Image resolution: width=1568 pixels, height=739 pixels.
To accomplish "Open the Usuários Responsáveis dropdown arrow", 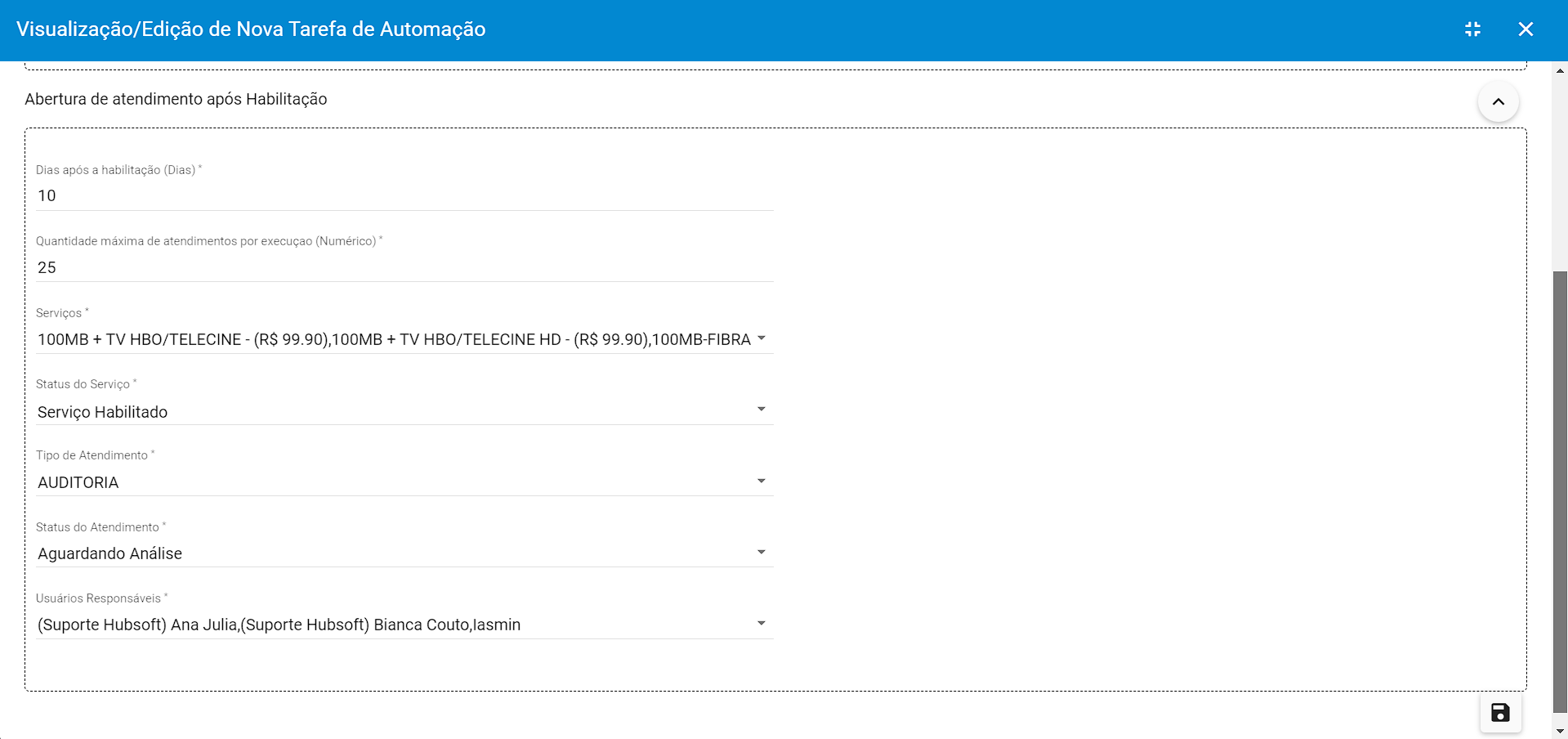I will [762, 624].
